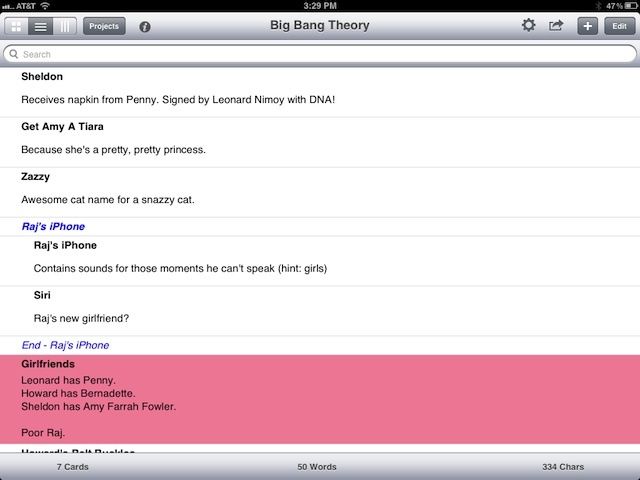Add a new card with plus button

(x=587, y=27)
